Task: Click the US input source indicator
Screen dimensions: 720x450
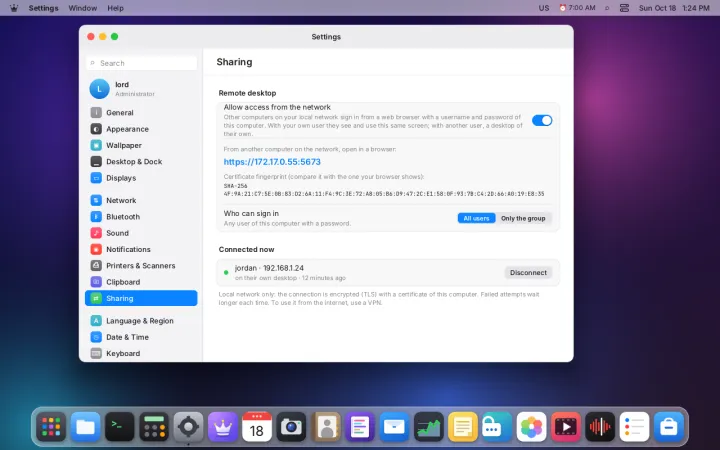Action: pyautogui.click(x=544, y=8)
